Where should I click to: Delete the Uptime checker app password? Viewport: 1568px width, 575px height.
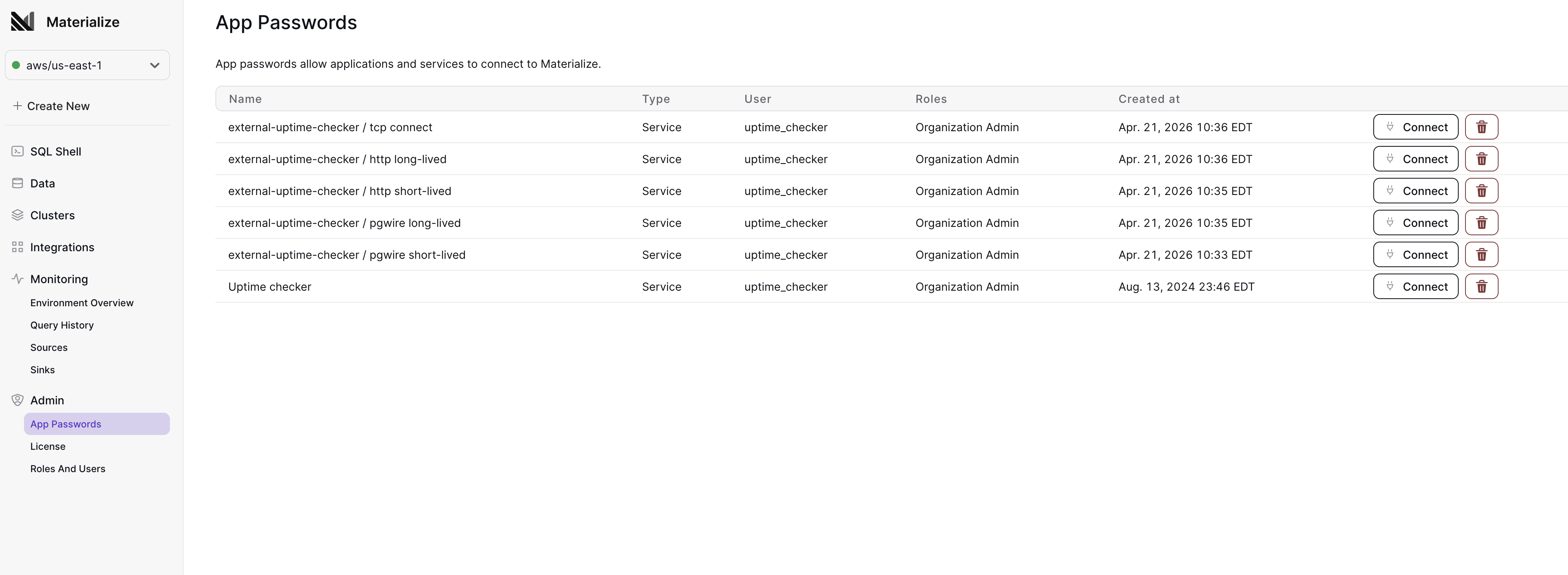(1481, 287)
